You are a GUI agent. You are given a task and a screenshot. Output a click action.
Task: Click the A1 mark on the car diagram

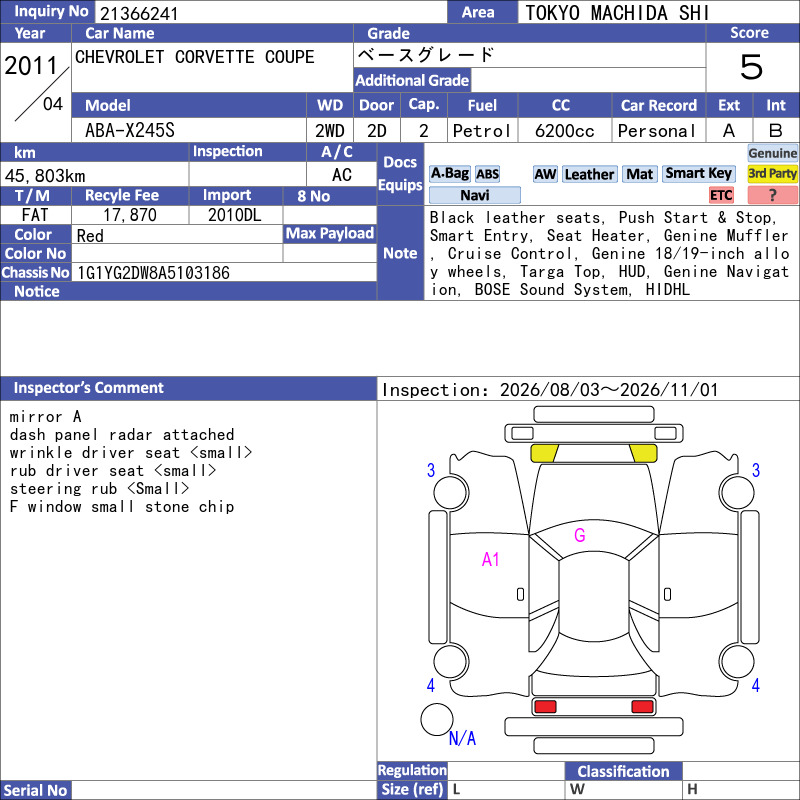tap(490, 560)
